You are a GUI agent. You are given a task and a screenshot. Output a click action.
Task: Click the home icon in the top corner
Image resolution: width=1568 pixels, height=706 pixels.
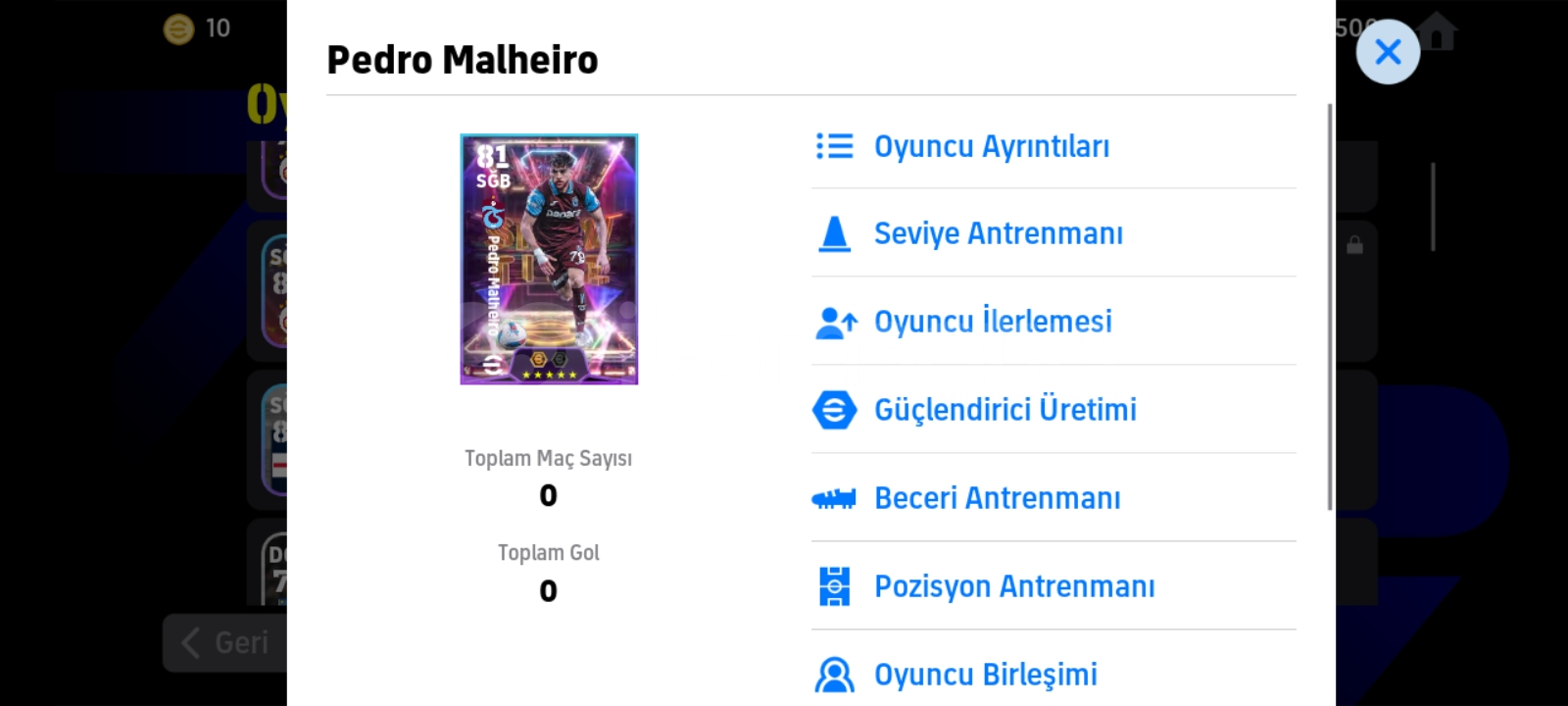[1437, 31]
